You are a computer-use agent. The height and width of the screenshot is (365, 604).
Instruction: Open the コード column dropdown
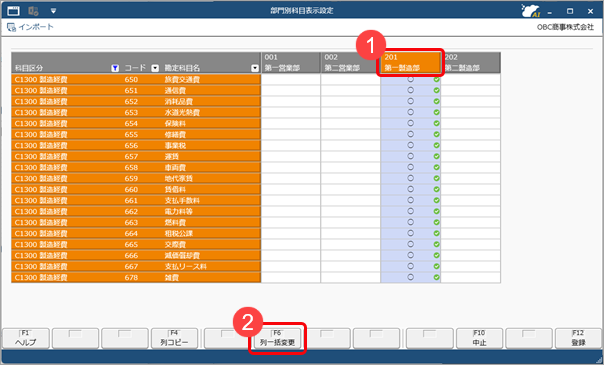tap(155, 68)
